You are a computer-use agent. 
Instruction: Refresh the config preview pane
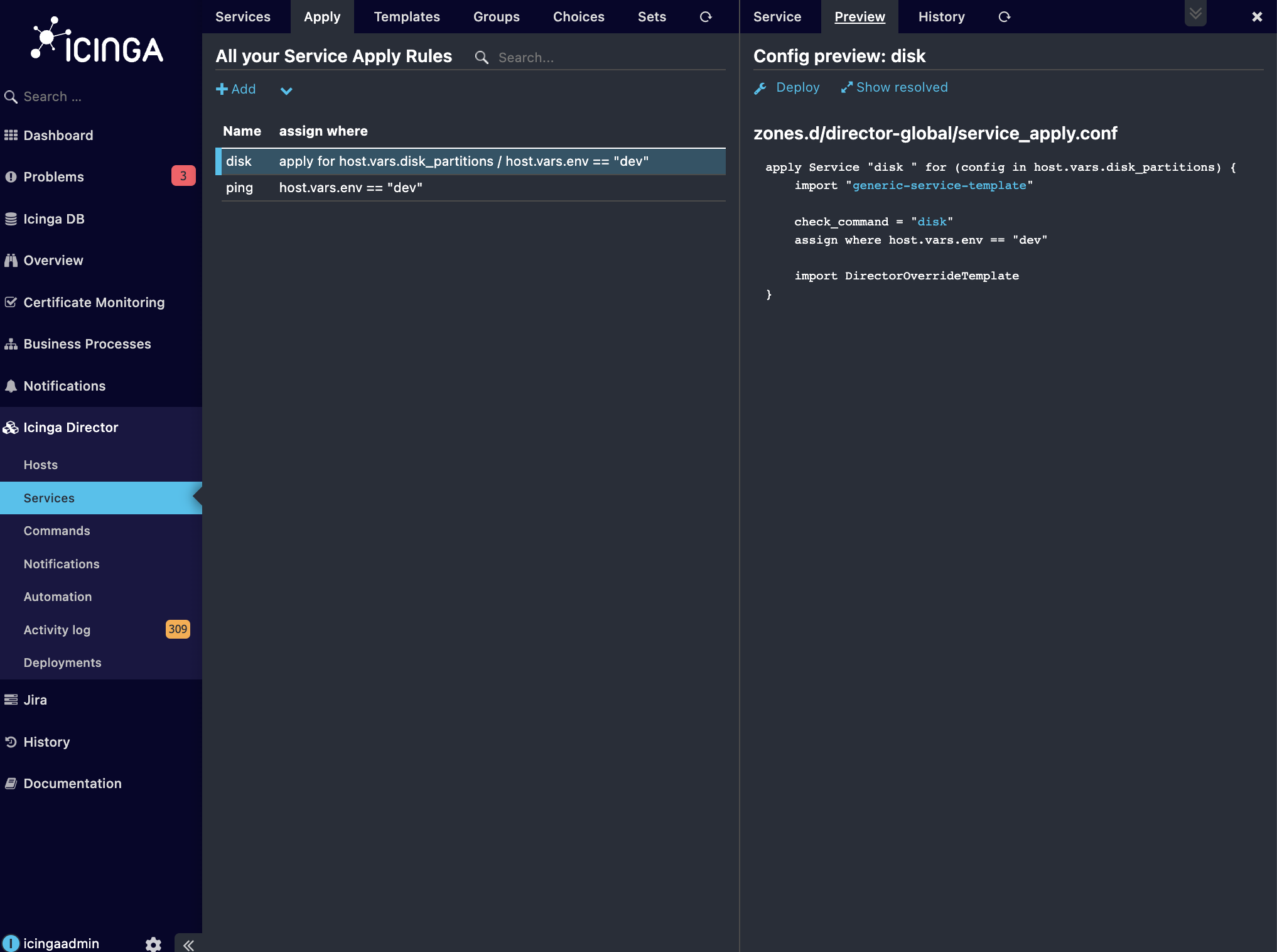(1005, 17)
